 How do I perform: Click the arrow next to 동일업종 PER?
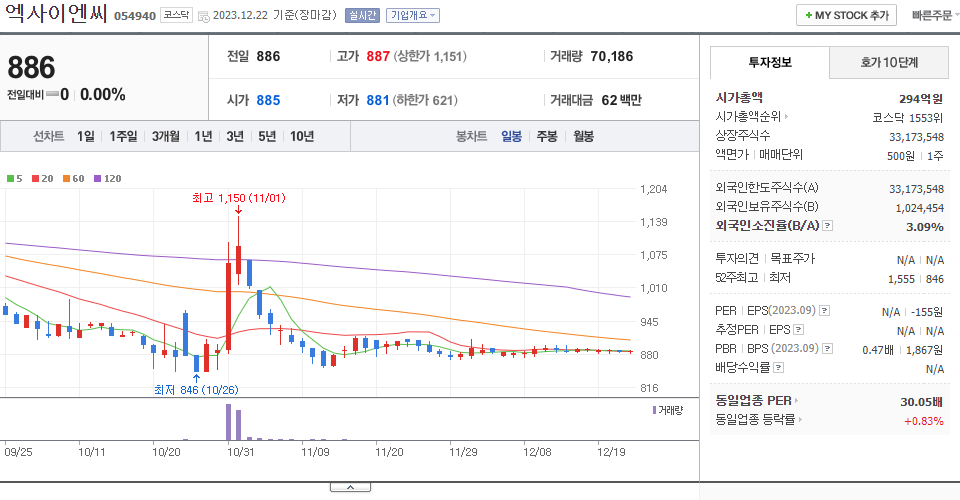[x=796, y=401]
